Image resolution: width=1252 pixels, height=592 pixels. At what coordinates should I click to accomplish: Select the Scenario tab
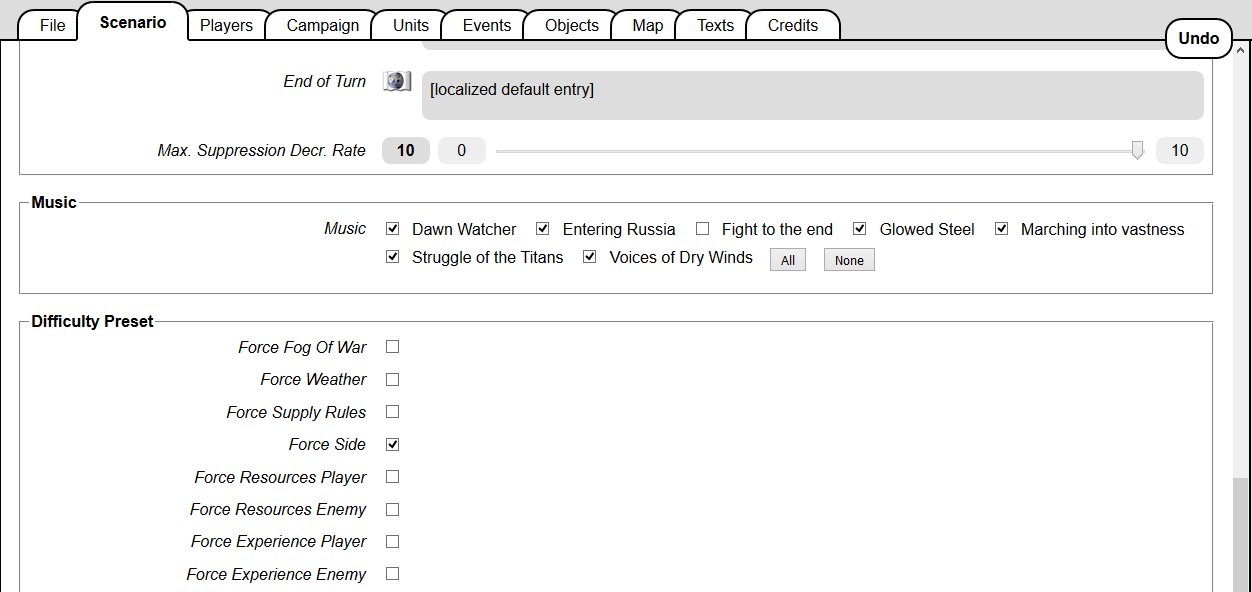click(x=133, y=22)
